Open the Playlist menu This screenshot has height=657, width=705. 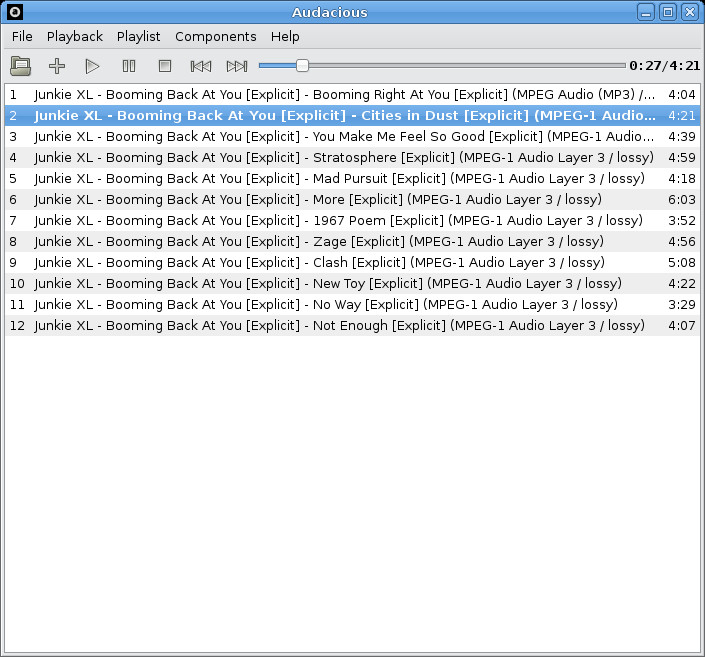coord(138,36)
